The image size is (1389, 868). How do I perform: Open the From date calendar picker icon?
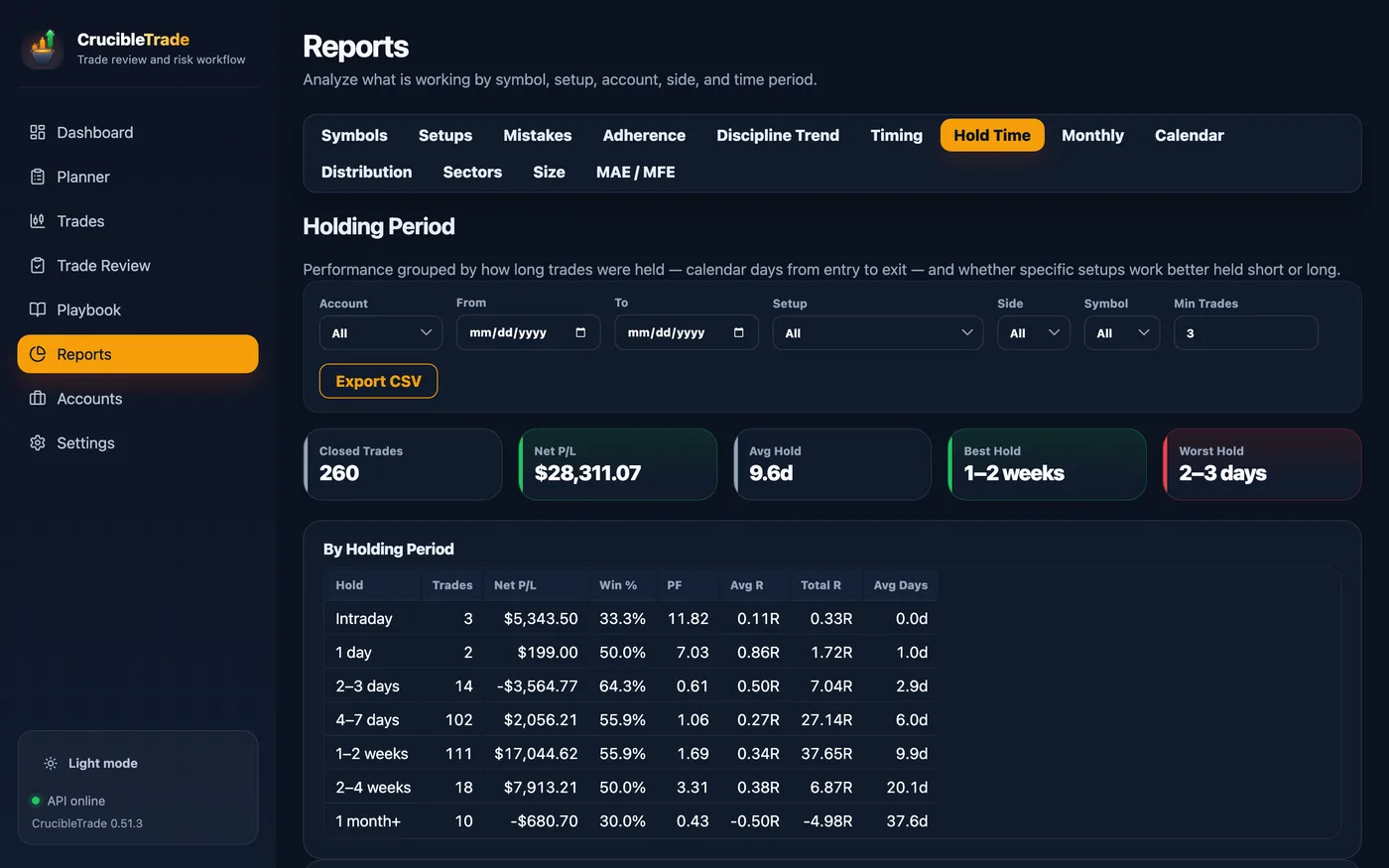[580, 332]
